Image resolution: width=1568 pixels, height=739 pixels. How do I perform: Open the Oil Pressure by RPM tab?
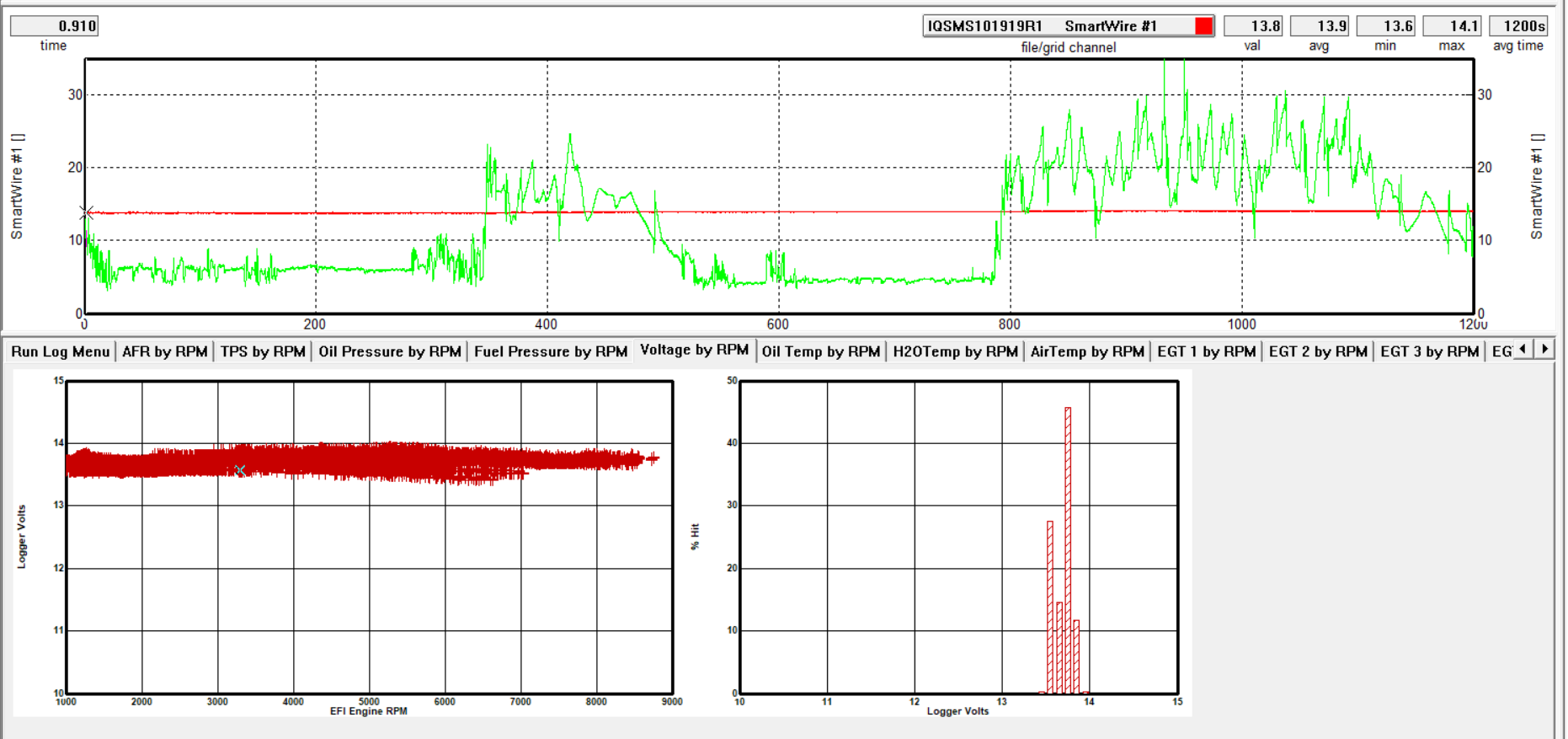[x=390, y=351]
